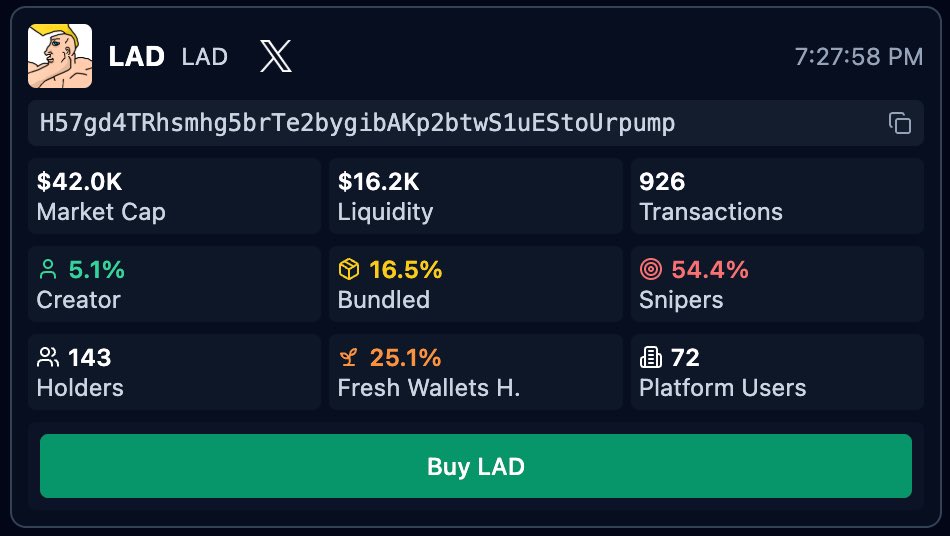Click the bold LAD token name
The width and height of the screenshot is (950, 536).
pos(136,56)
